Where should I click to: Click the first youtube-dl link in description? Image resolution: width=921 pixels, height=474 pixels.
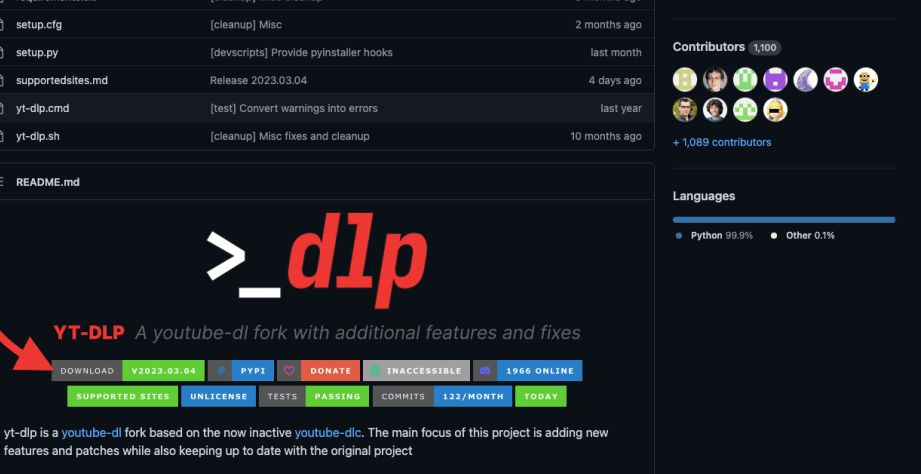point(91,433)
